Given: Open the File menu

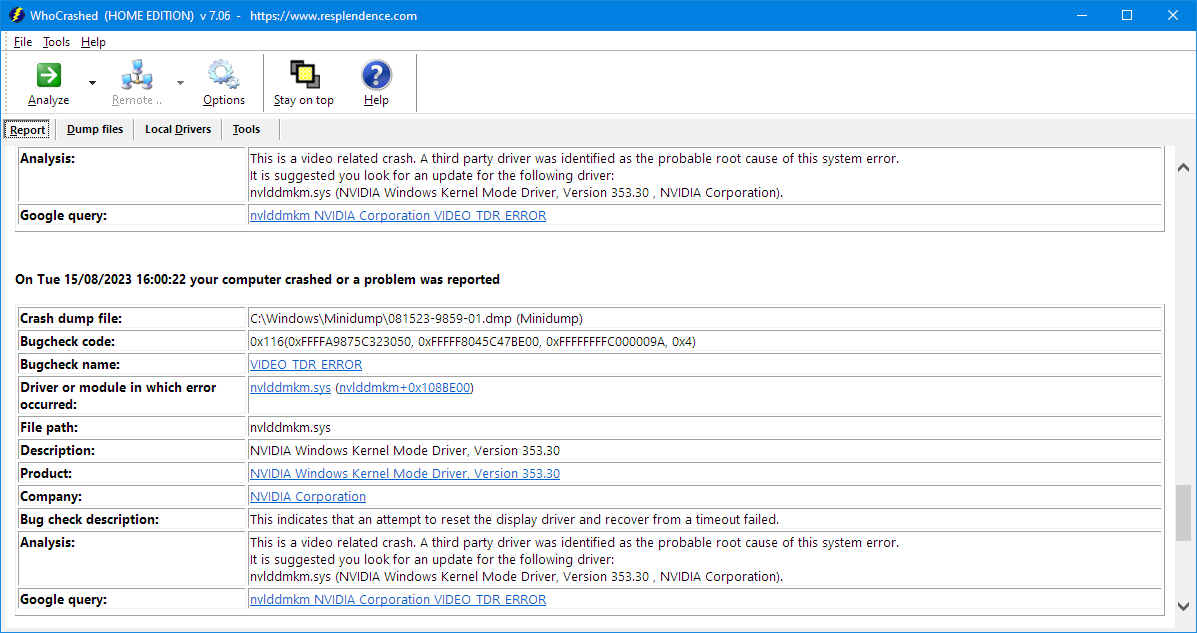Looking at the screenshot, I should coord(23,42).
